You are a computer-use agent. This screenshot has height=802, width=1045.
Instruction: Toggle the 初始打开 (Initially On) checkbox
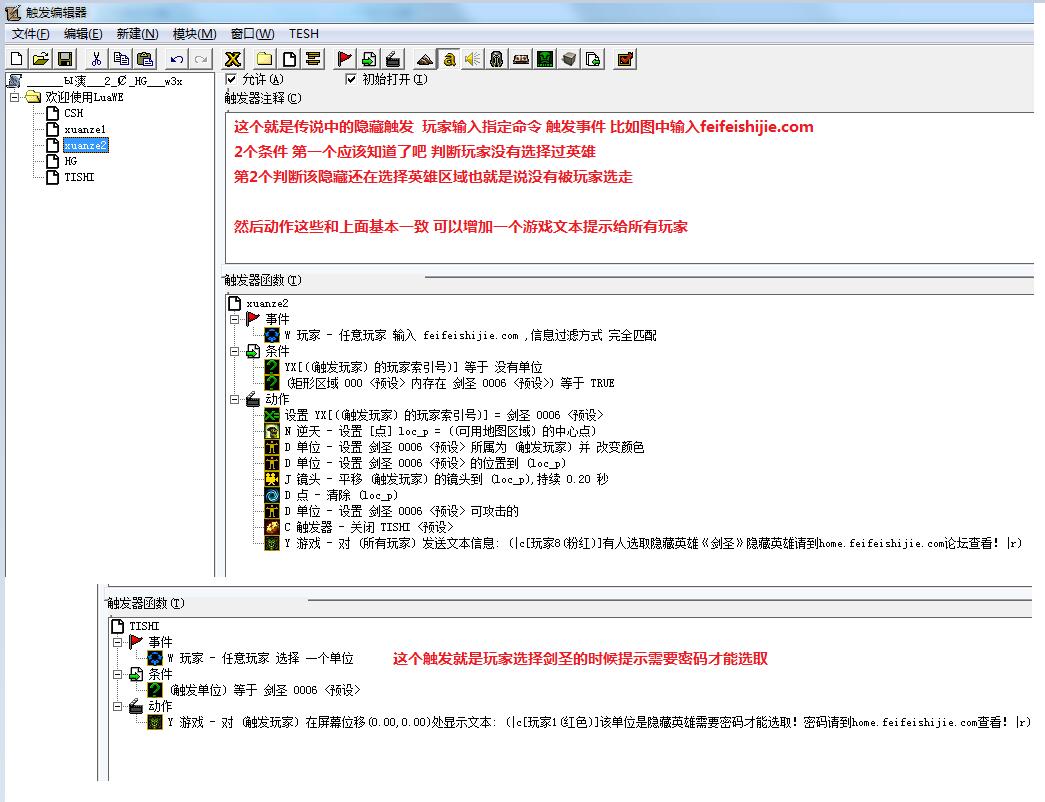[351, 80]
